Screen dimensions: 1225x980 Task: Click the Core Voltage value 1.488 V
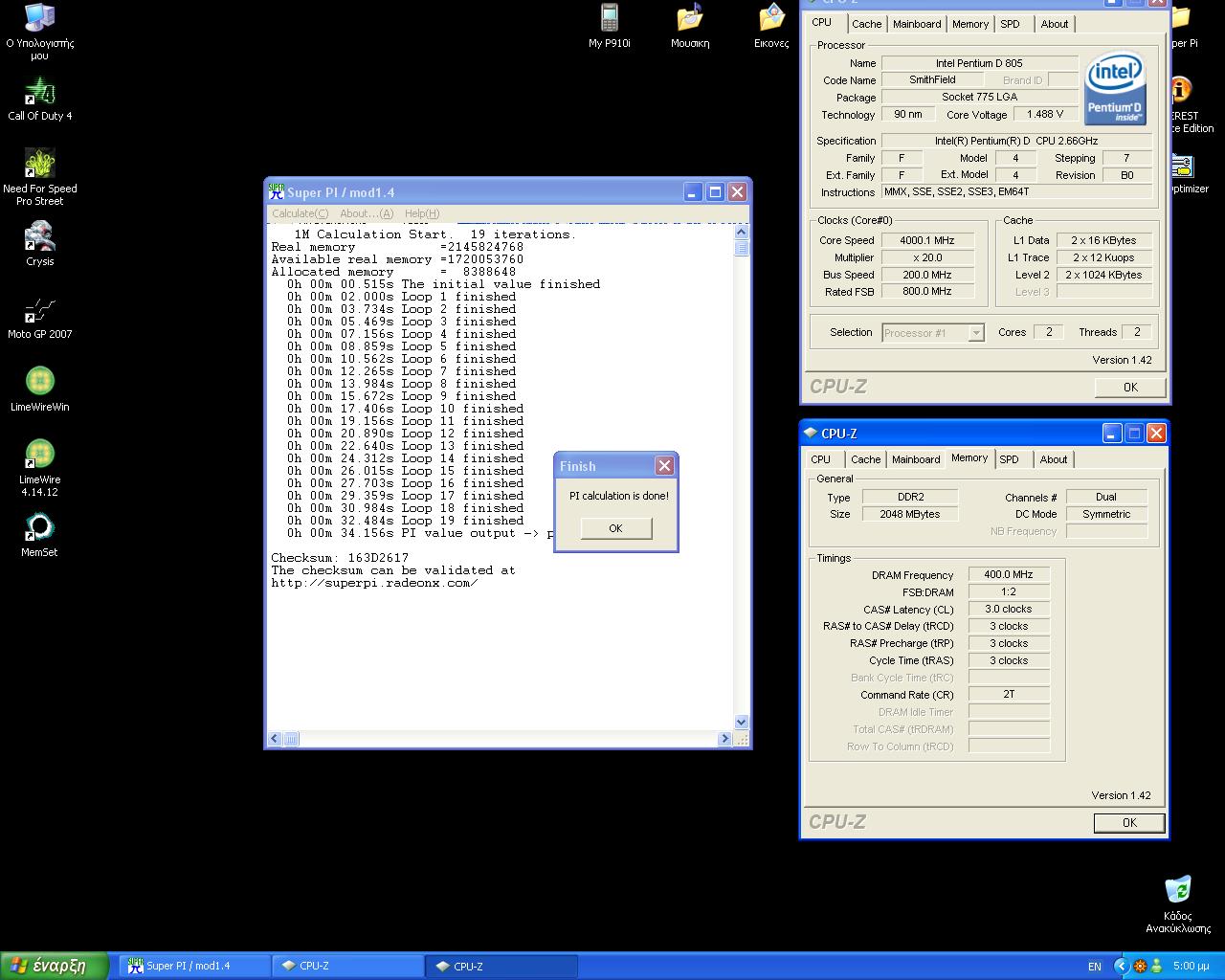[x=1045, y=114]
